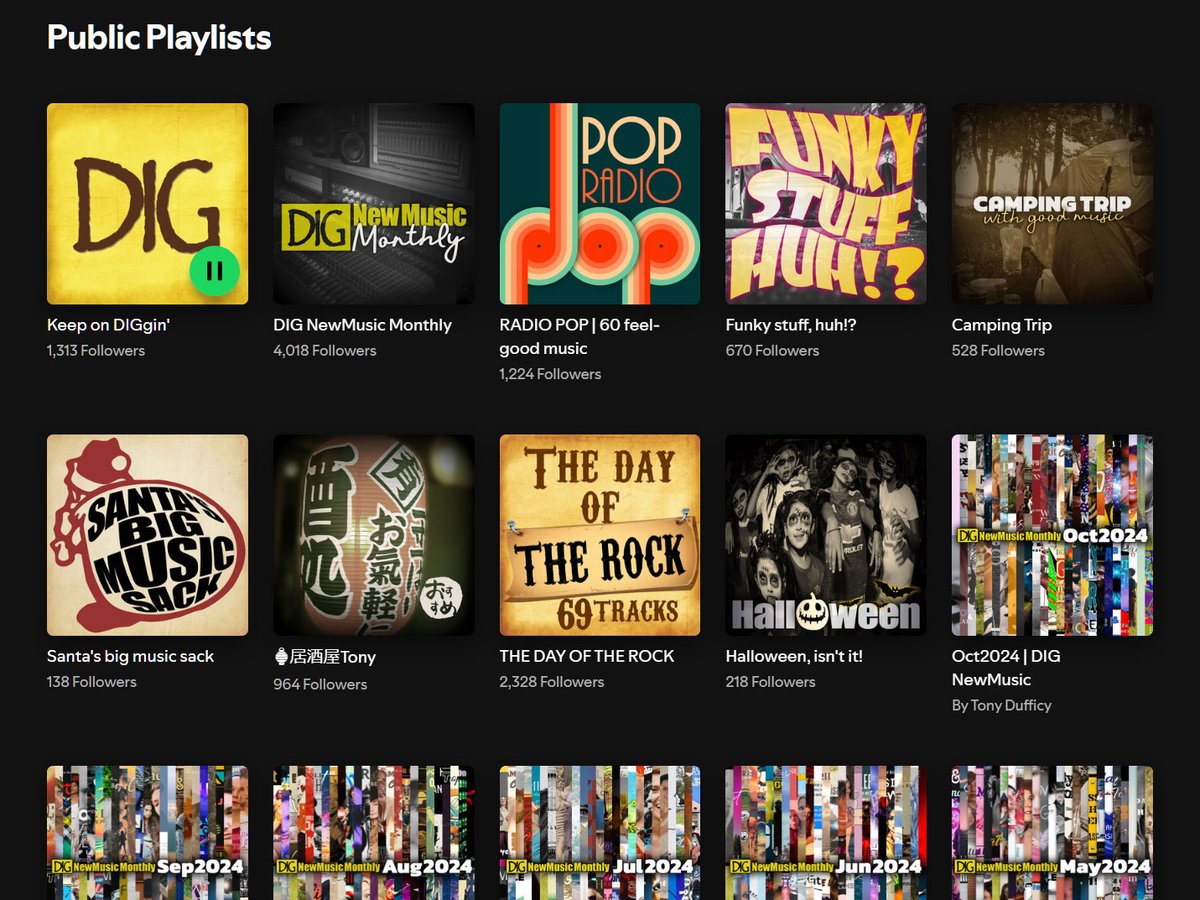
Task: Open the Japanese lantern playlist cover
Action: coord(374,535)
